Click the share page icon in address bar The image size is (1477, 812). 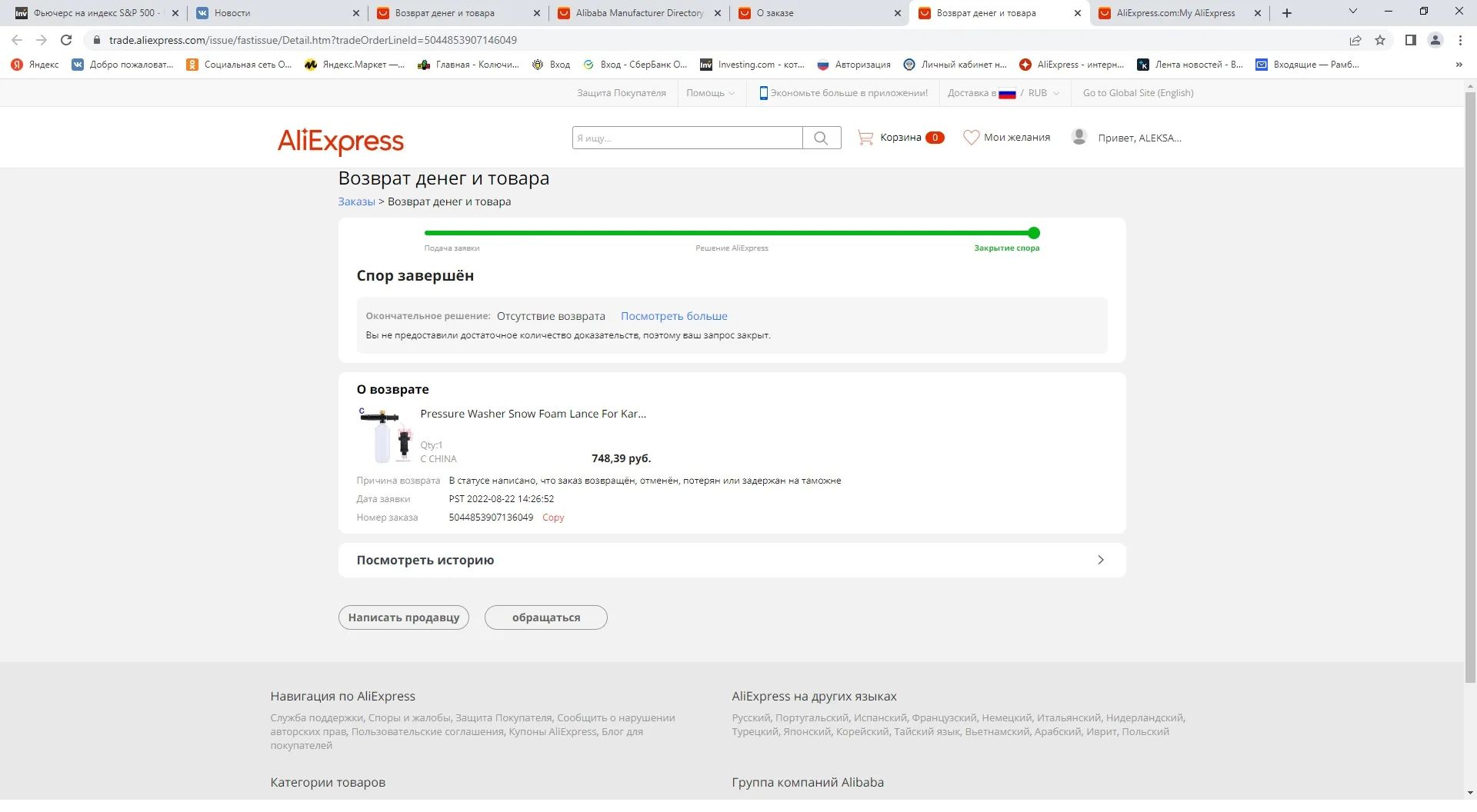1355,40
